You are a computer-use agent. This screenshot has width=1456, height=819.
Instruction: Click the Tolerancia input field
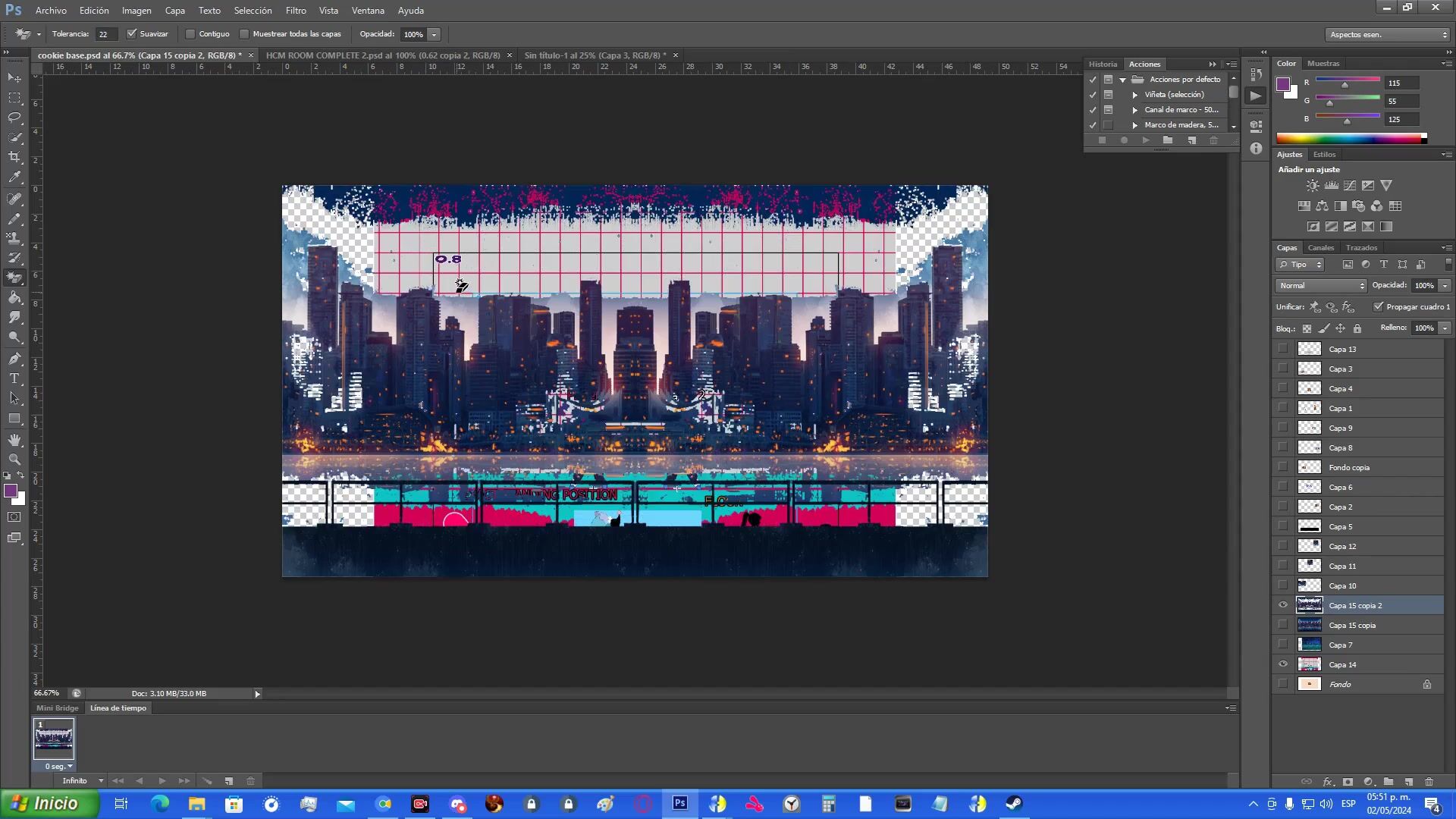(105, 34)
